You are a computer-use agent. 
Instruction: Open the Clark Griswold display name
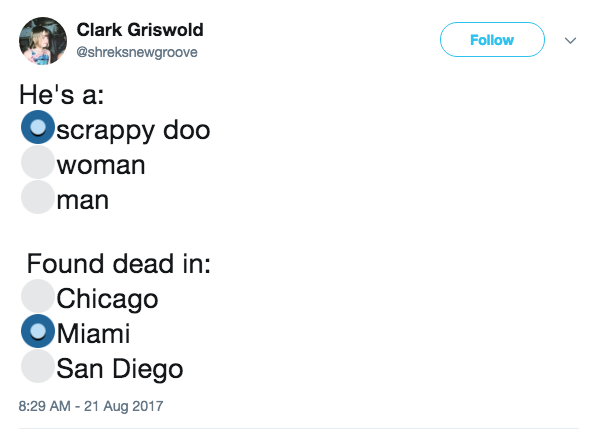140,30
